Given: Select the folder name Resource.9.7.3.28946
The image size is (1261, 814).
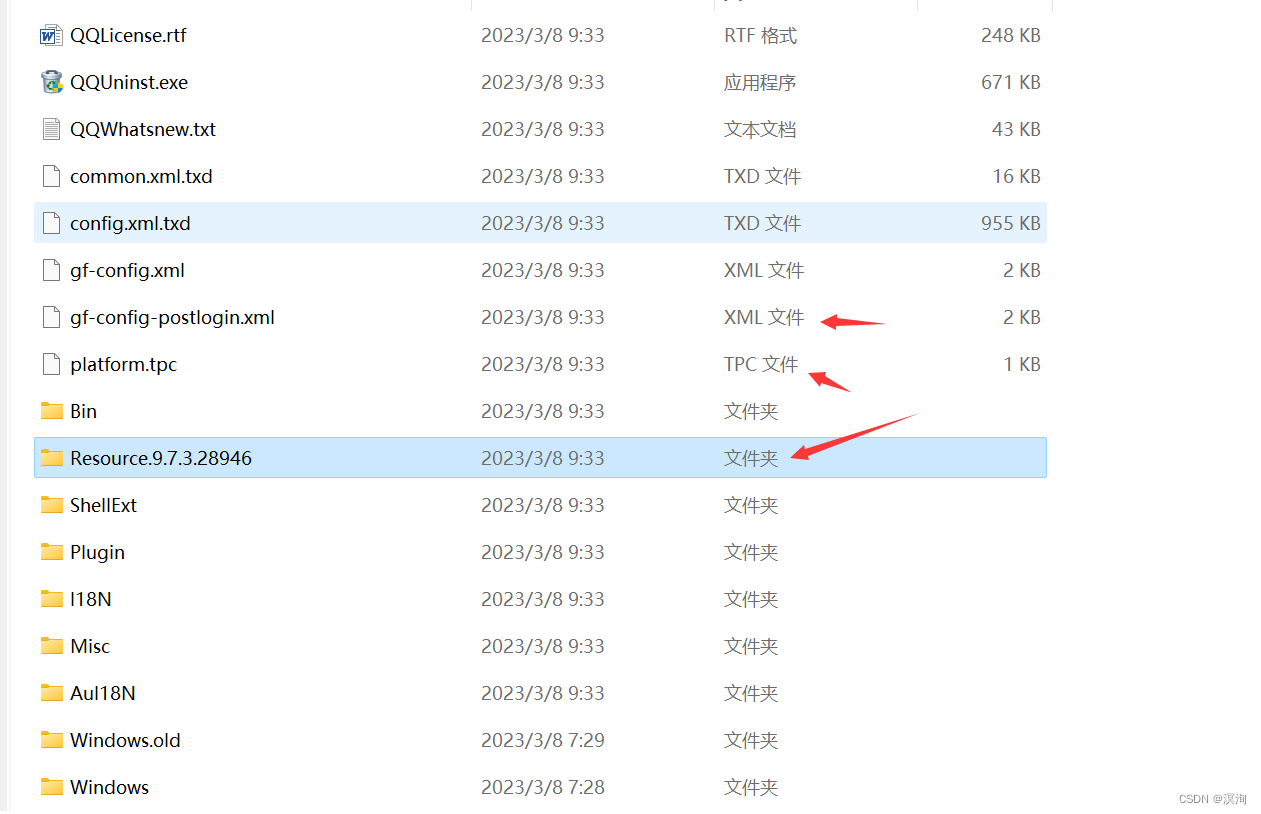Looking at the screenshot, I should 161,458.
